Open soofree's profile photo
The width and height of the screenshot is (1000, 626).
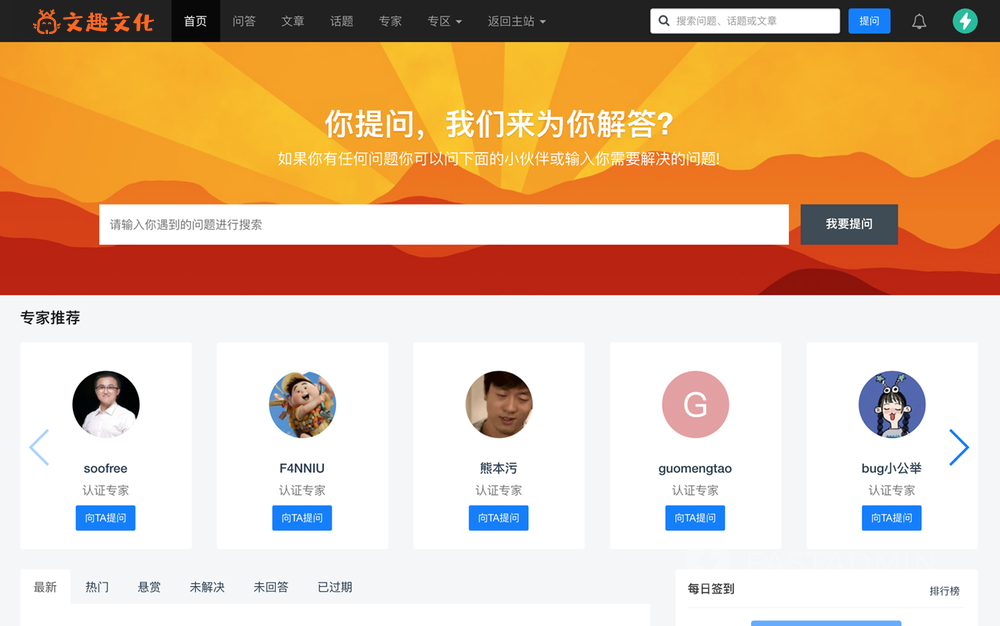pyautogui.click(x=106, y=404)
